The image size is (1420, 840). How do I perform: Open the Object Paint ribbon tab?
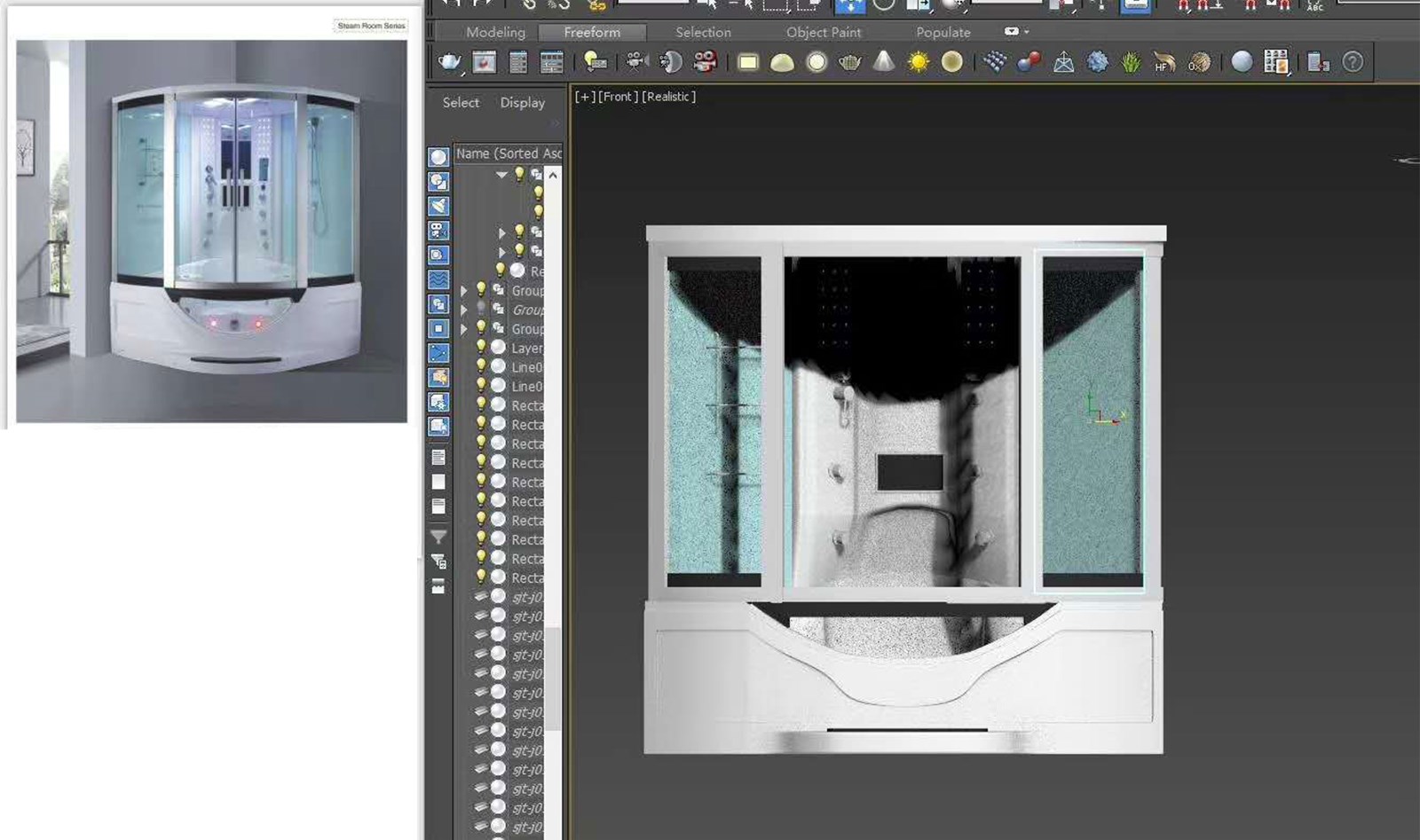click(x=823, y=32)
